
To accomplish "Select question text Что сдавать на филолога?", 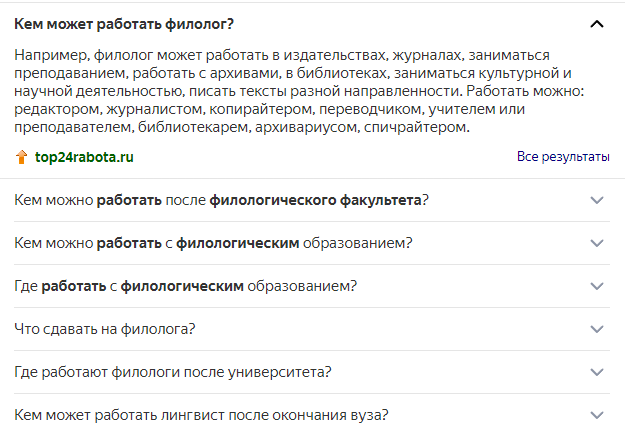I will click(105, 329).
